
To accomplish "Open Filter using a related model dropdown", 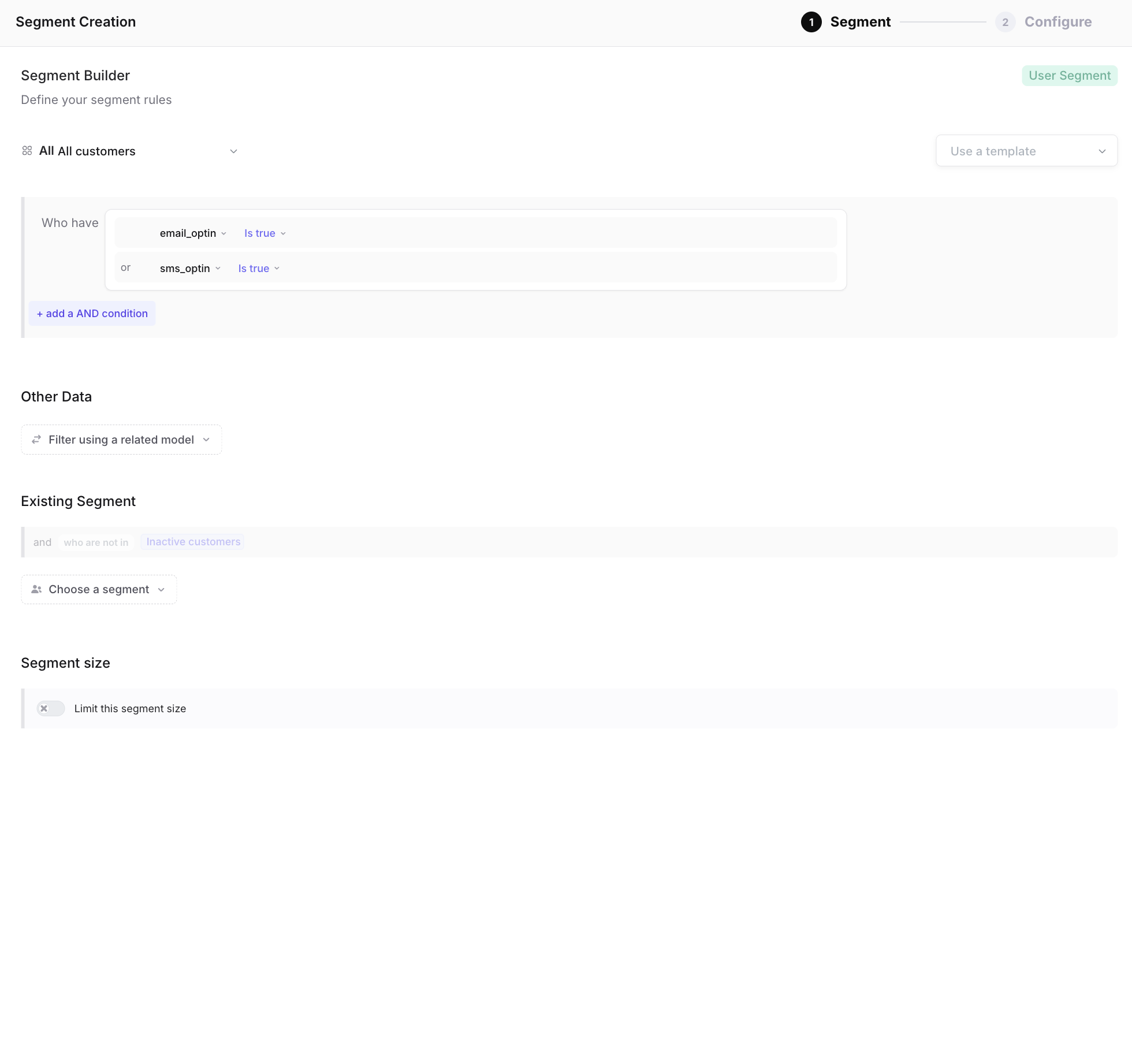I will tap(121, 440).
